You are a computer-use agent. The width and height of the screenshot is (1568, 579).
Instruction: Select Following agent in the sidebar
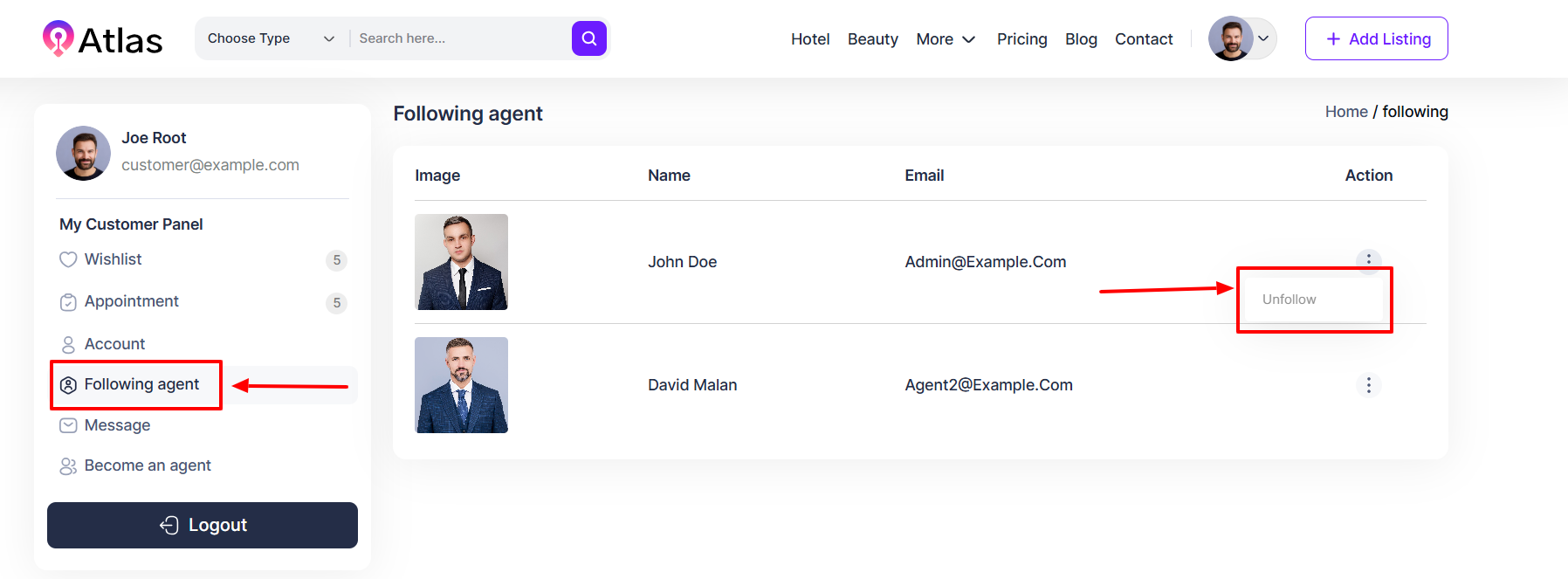point(141,384)
